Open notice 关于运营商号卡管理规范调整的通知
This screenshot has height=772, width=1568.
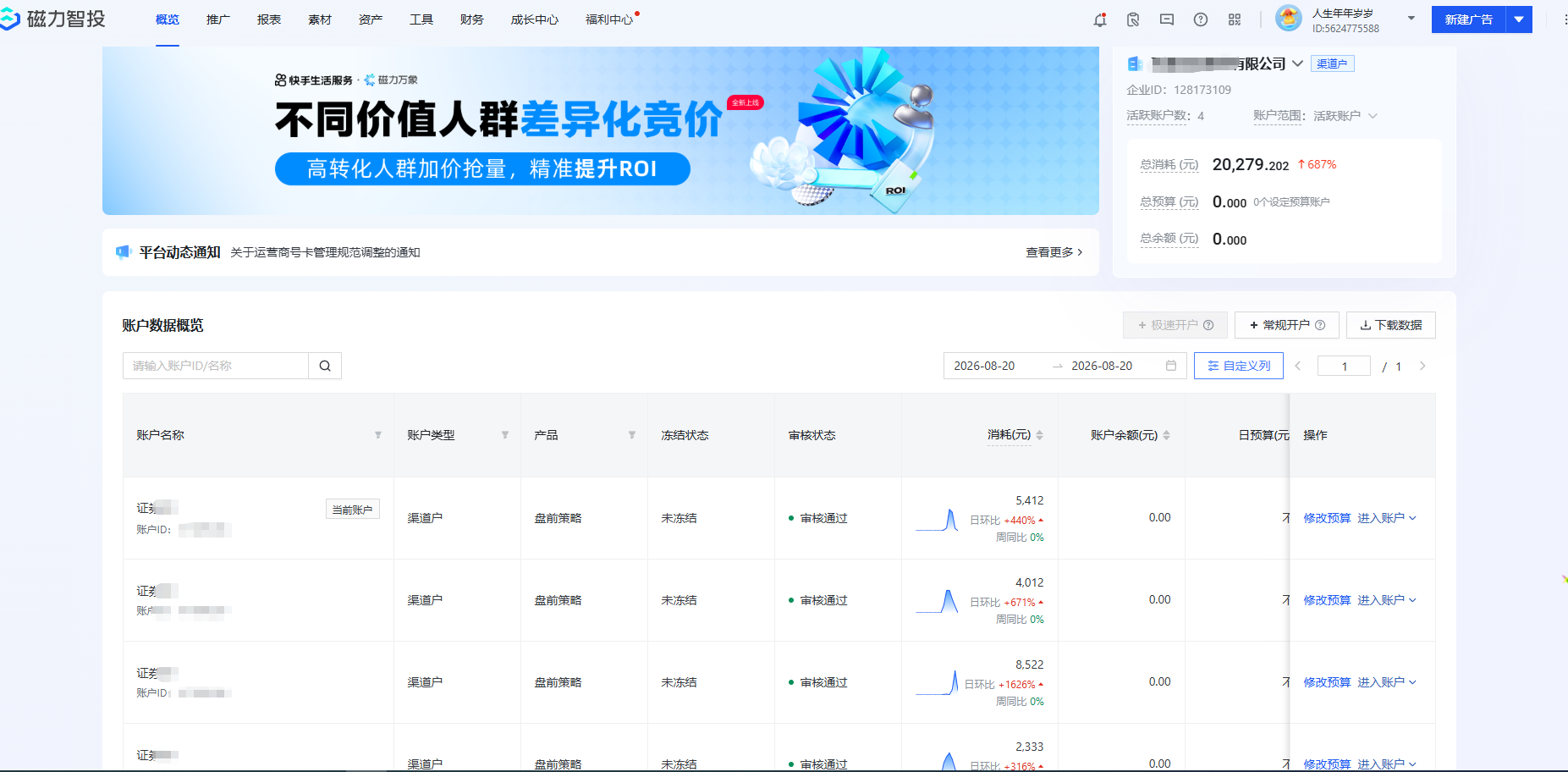(325, 252)
